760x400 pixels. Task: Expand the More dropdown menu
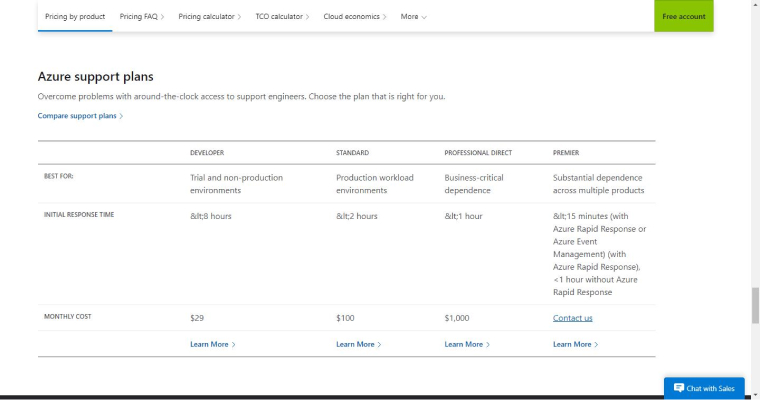413,16
